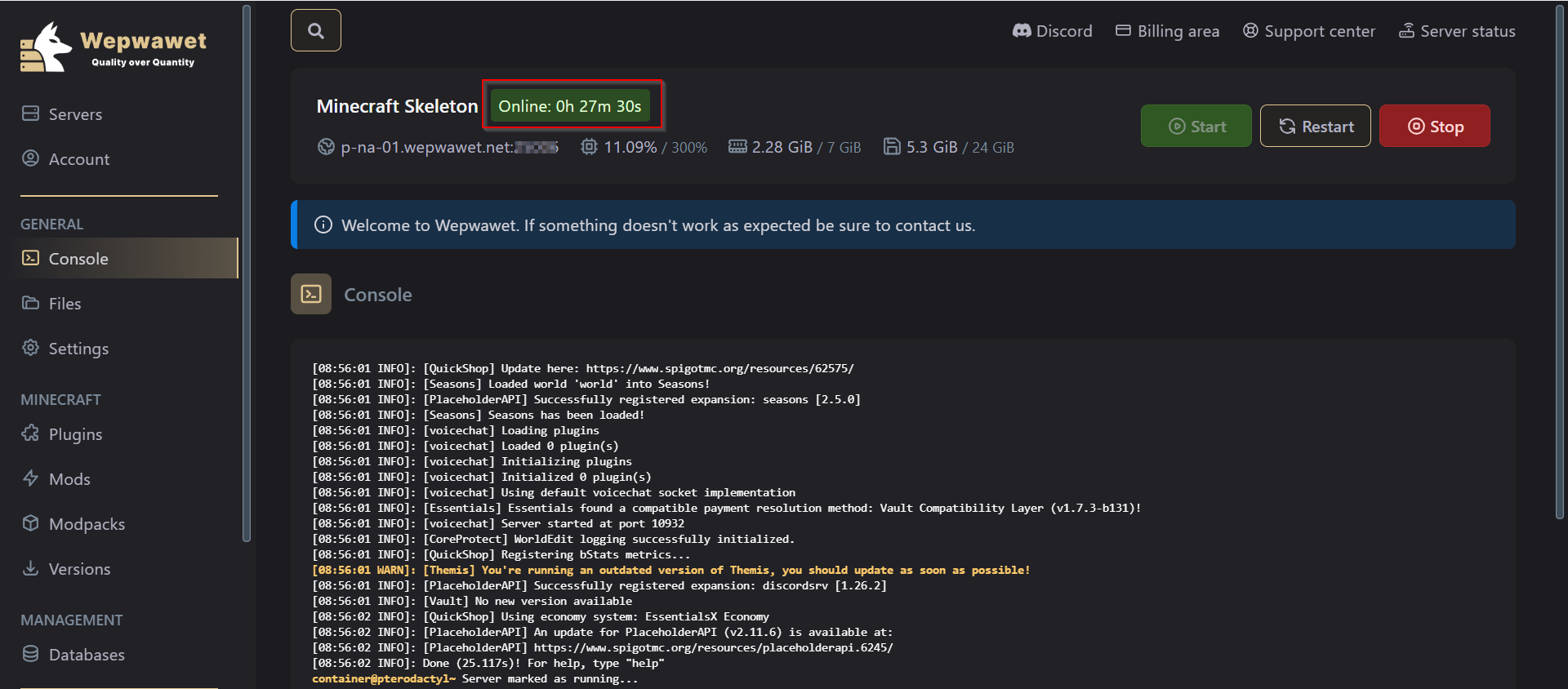Click the info icon in welcome banner
This screenshot has height=689, width=1568.
[323, 224]
